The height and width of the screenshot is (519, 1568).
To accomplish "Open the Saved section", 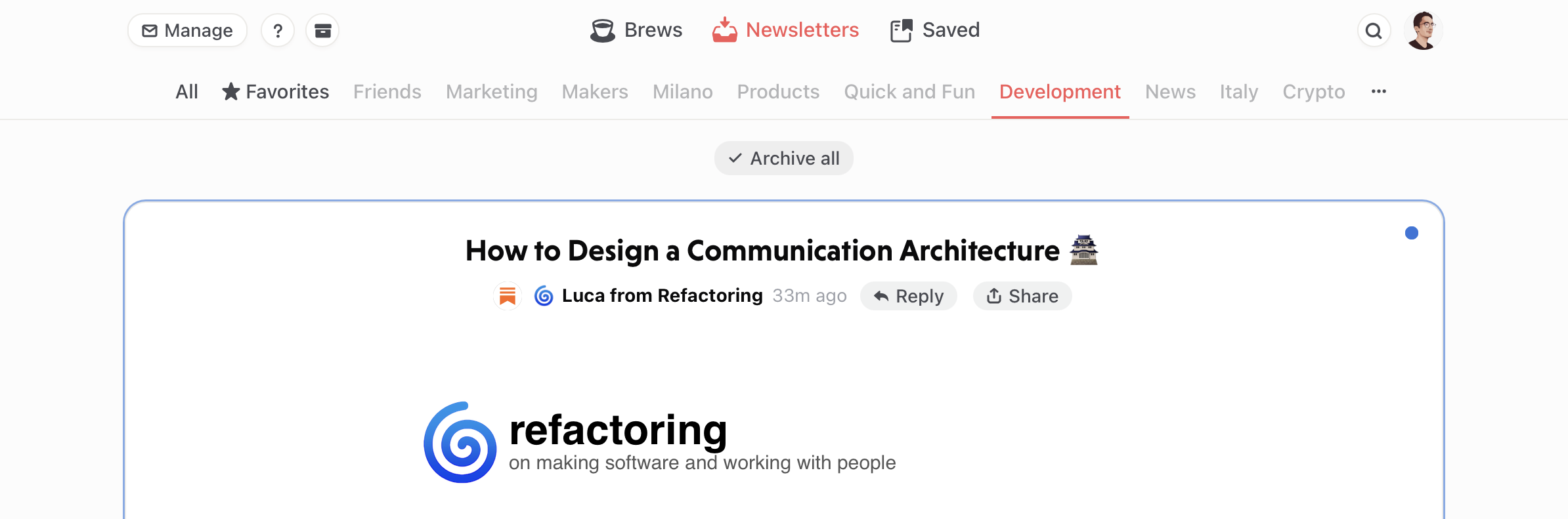I will click(x=935, y=30).
